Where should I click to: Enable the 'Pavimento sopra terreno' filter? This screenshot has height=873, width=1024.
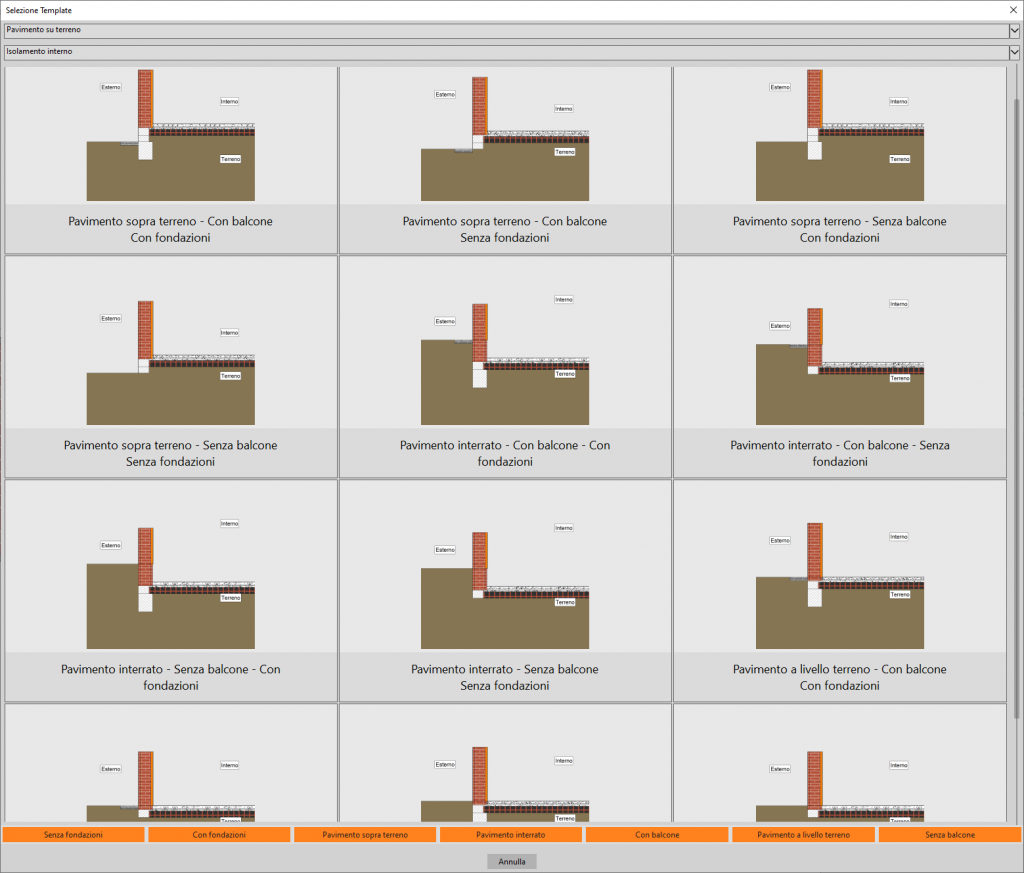pyautogui.click(x=365, y=834)
